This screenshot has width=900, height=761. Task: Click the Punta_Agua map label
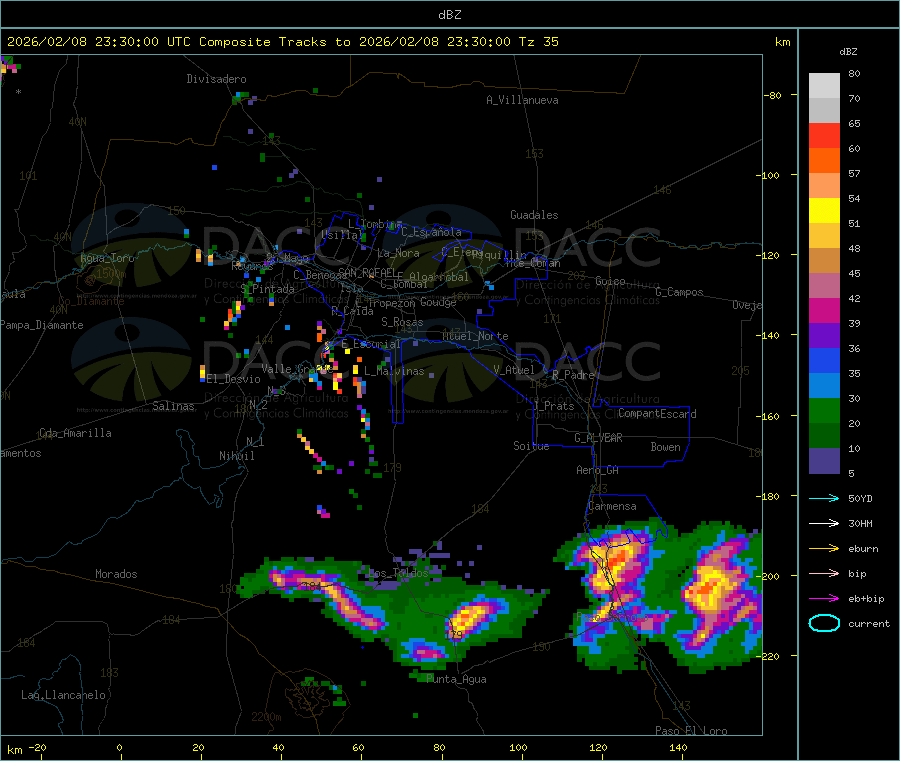tap(456, 679)
